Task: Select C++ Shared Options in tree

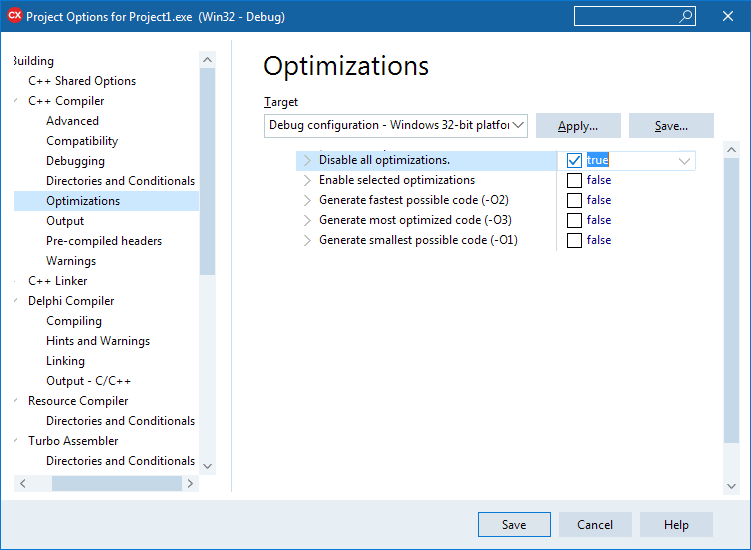Action: [x=82, y=81]
